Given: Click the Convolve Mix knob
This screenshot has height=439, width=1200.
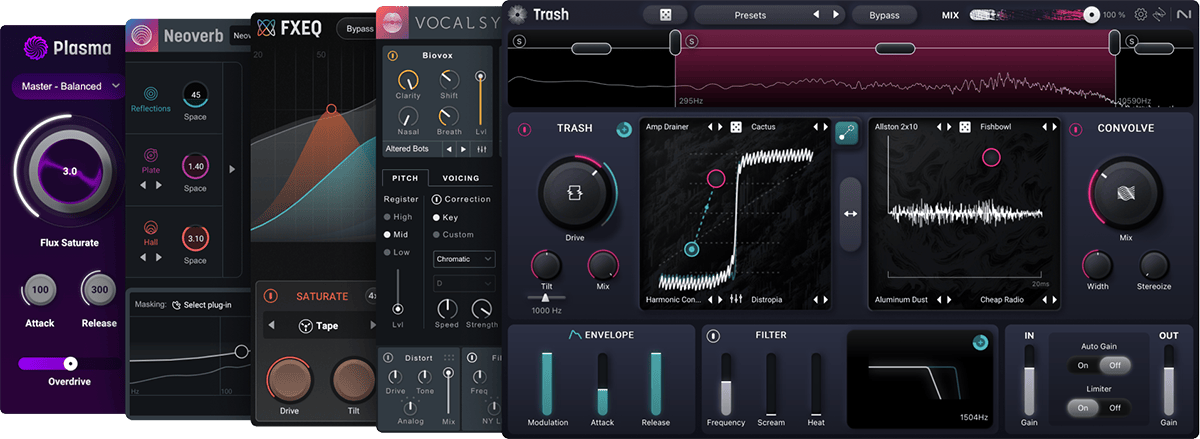Looking at the screenshot, I should point(1126,193).
